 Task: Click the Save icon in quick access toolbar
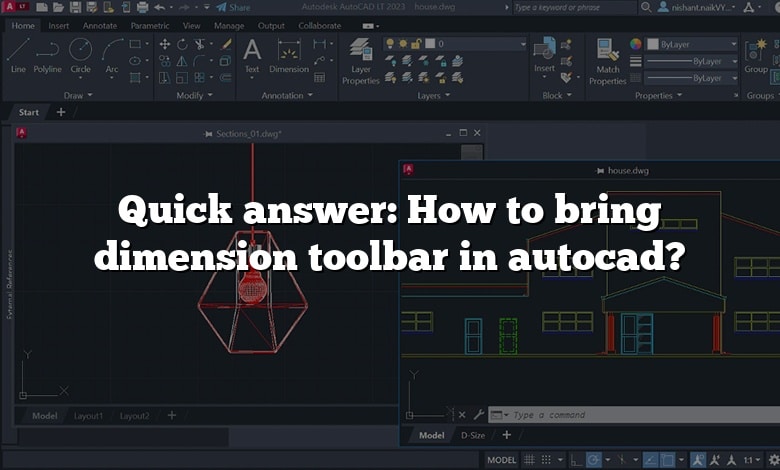(x=75, y=7)
